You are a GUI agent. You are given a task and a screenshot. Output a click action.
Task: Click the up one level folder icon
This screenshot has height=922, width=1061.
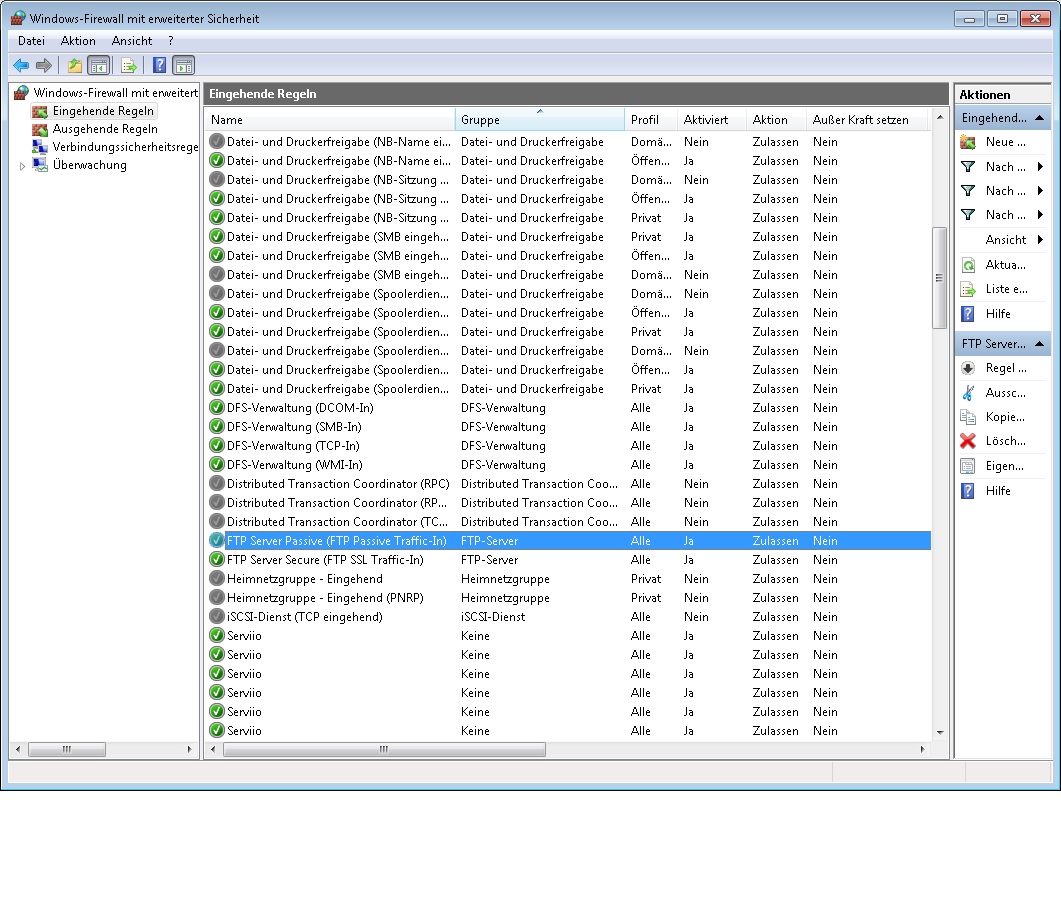tap(74, 66)
